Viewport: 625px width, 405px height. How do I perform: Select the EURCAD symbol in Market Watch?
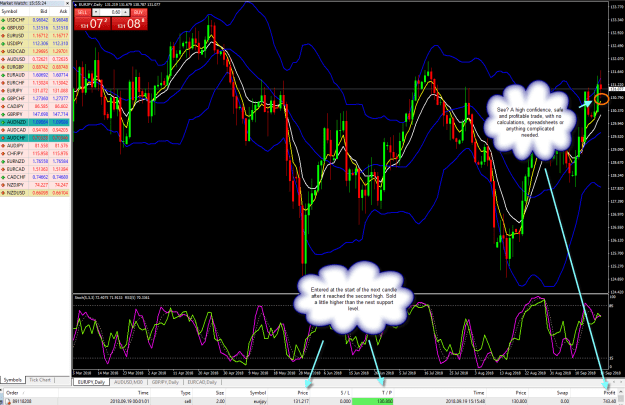(x=16, y=169)
